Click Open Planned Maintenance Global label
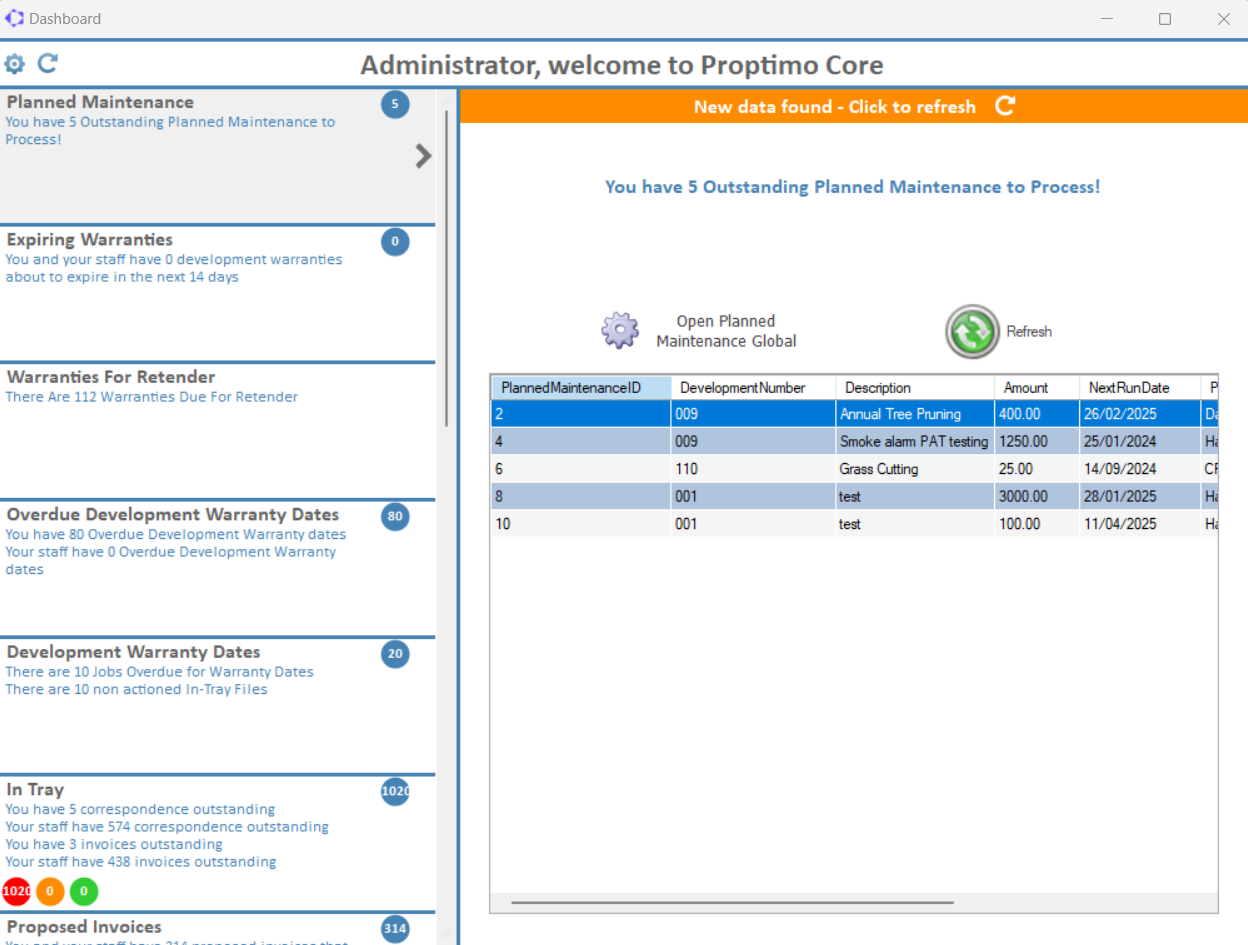1248x945 pixels. click(726, 331)
